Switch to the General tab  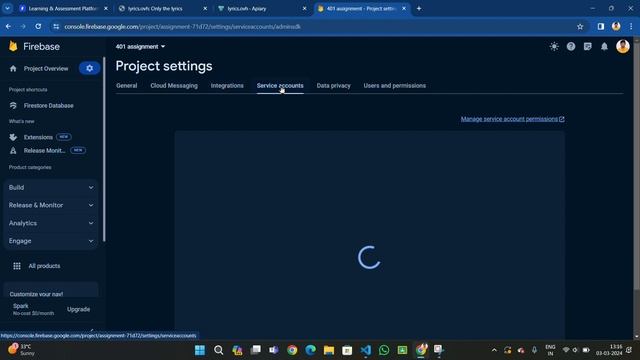pyautogui.click(x=127, y=86)
